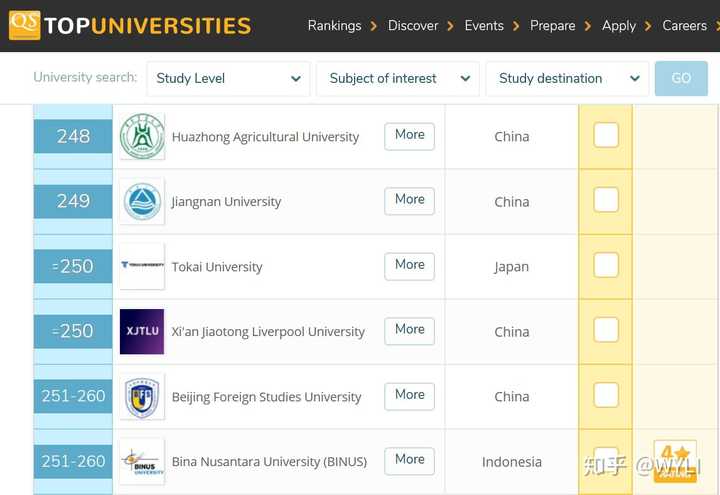Expand the Study Level dropdown
Screen dimensions: 720x495
point(228,79)
